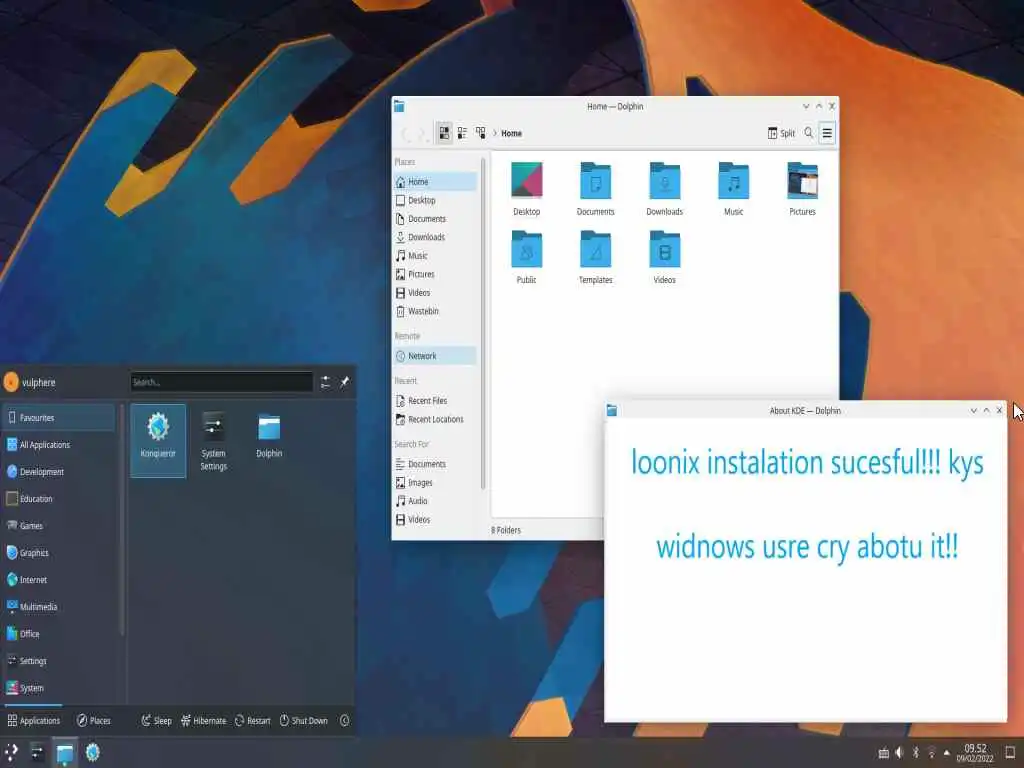The image size is (1024, 768).
Task: Open Settings category in launcher
Action: click(59, 661)
